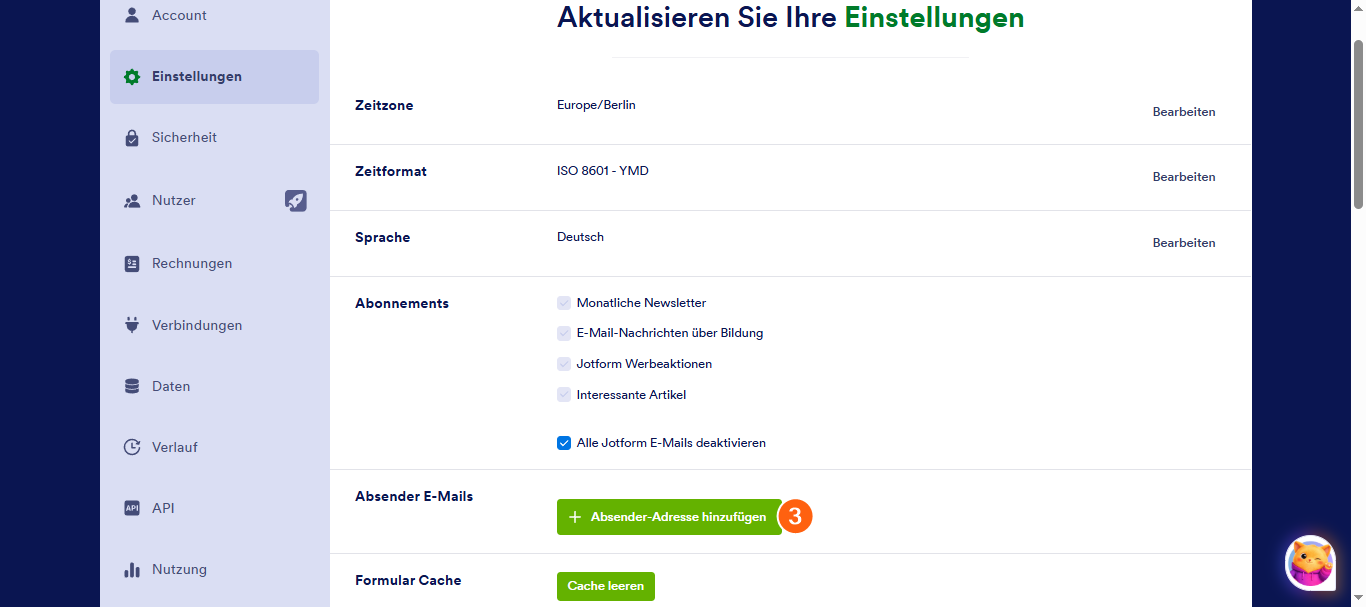Click the Absender E-Mails label
The image size is (1366, 607).
(x=414, y=497)
